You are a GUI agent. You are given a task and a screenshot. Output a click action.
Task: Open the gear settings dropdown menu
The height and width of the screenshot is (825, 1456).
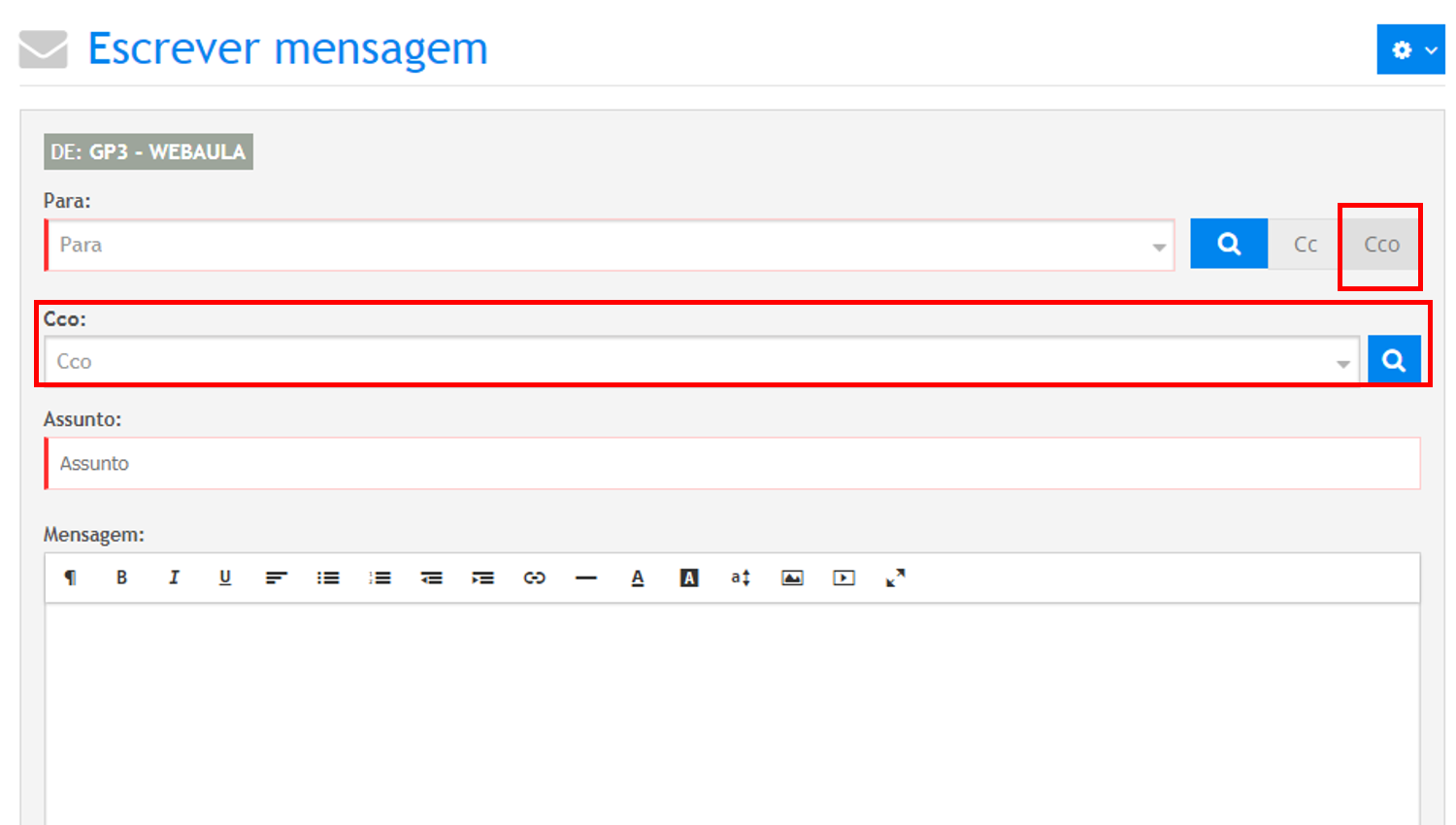tap(1410, 49)
